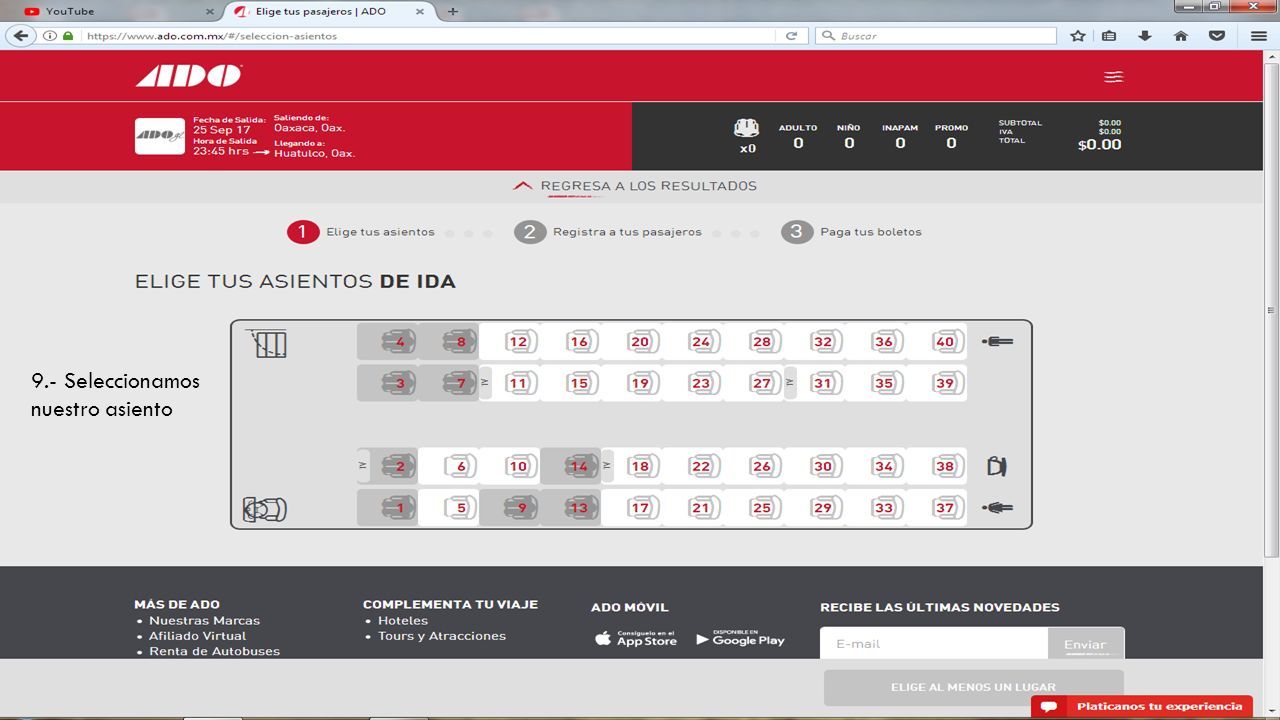Choose seat 15

[579, 383]
